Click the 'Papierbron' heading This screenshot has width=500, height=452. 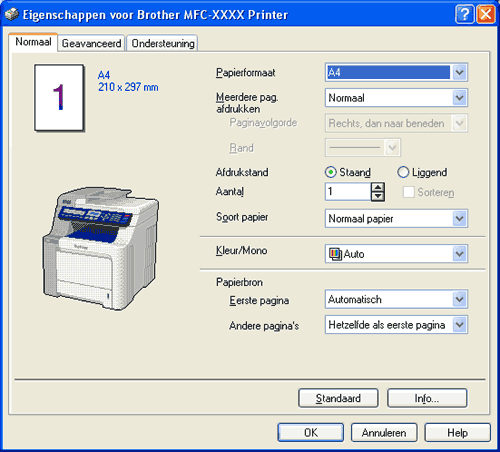[239, 282]
